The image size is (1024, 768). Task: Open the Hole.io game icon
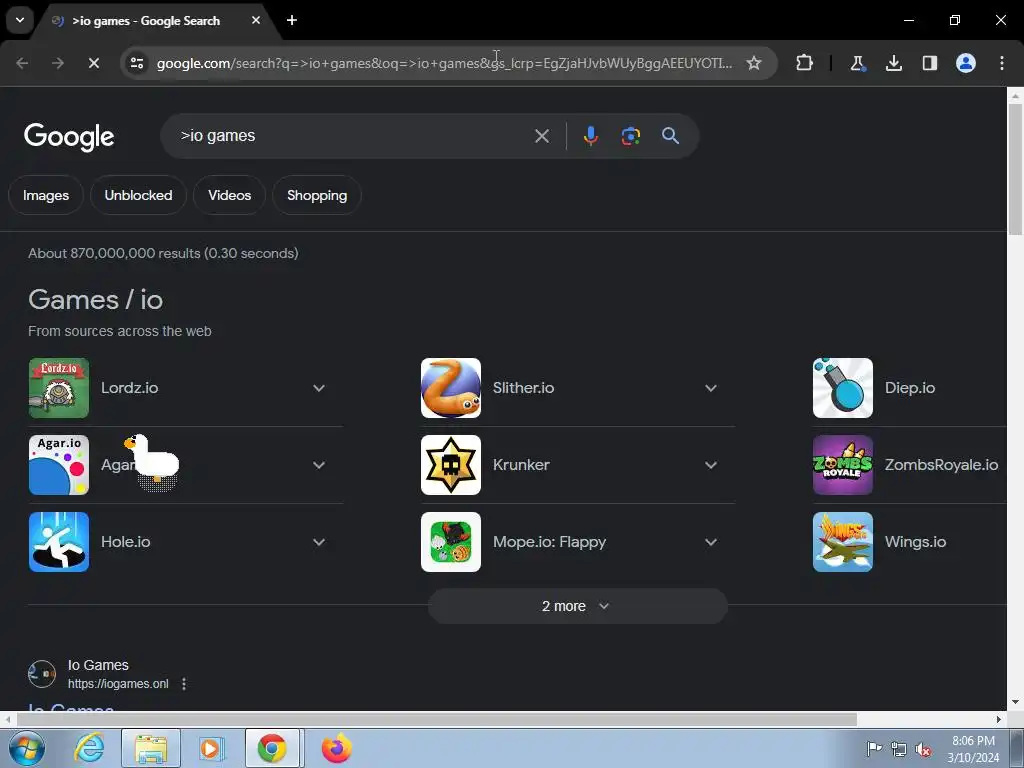point(59,542)
